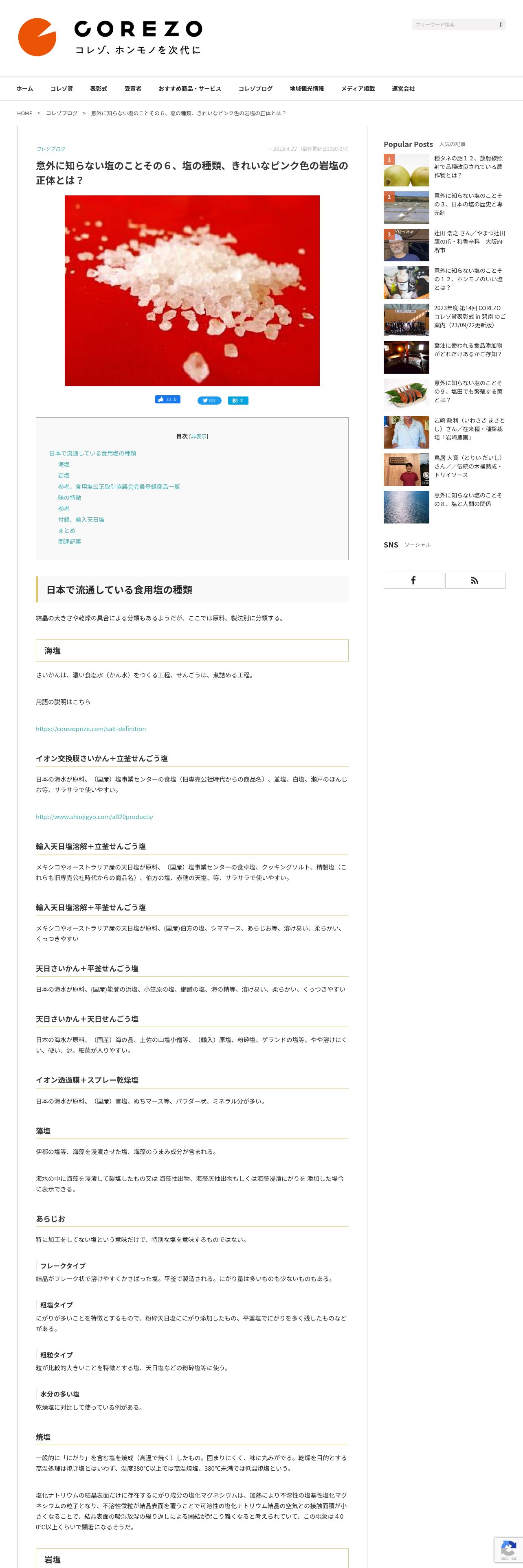
Task: Open the 受賞者 menu item
Action: click(x=133, y=89)
